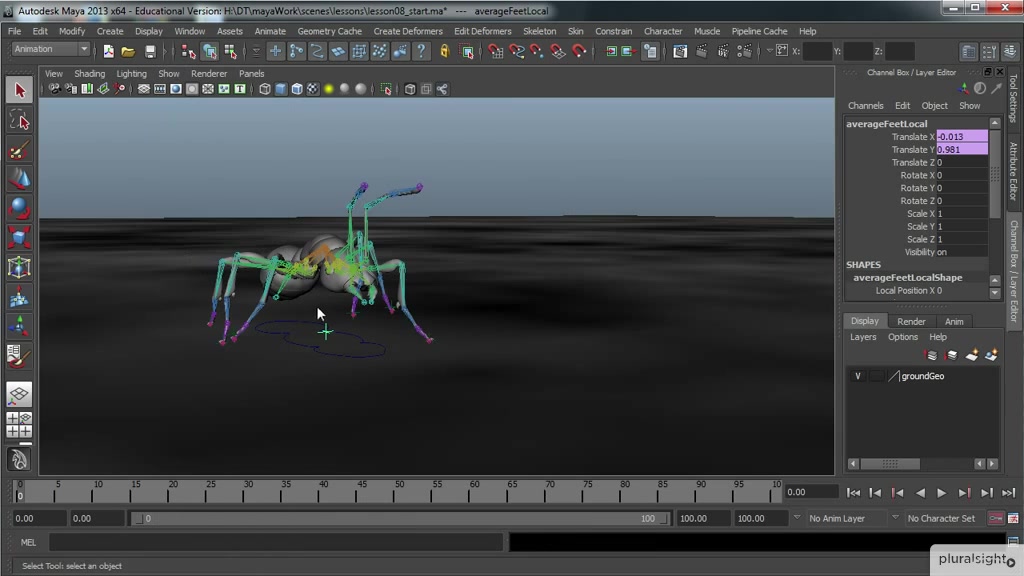Click the Save scene icon
Viewport: 1024px width, 576px height.
point(150,51)
